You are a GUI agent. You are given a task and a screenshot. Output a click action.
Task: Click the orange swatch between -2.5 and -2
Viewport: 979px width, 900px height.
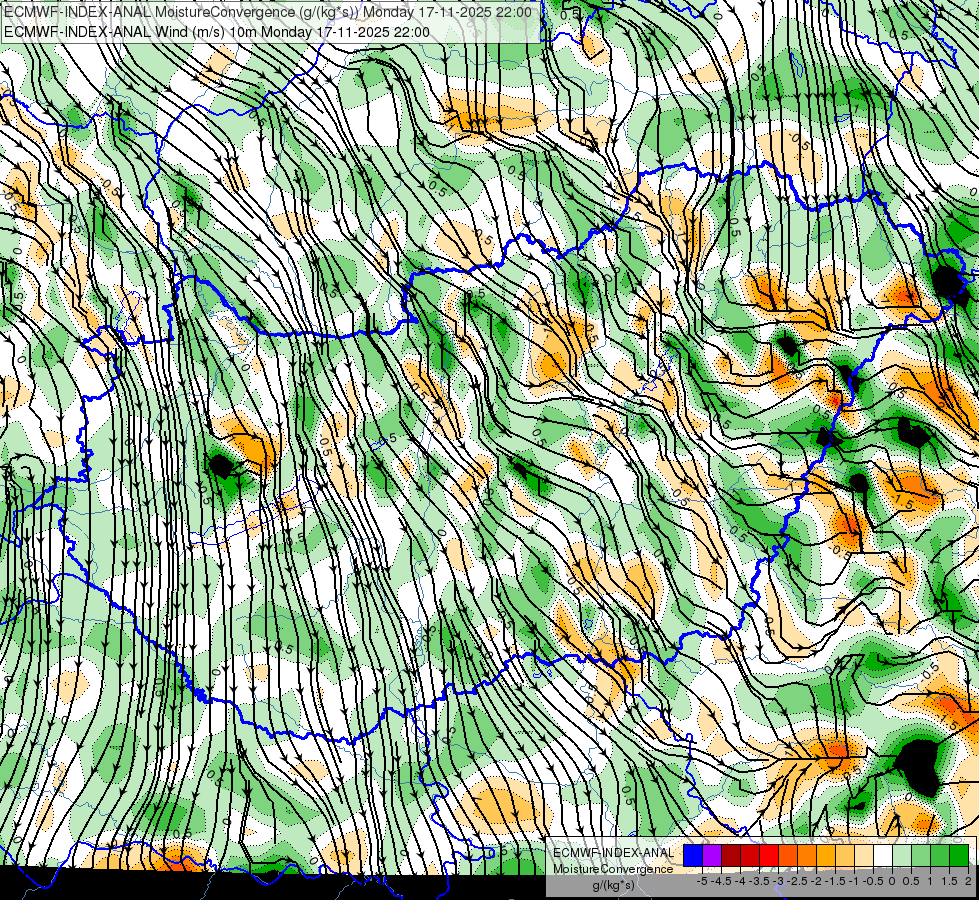coord(807,855)
